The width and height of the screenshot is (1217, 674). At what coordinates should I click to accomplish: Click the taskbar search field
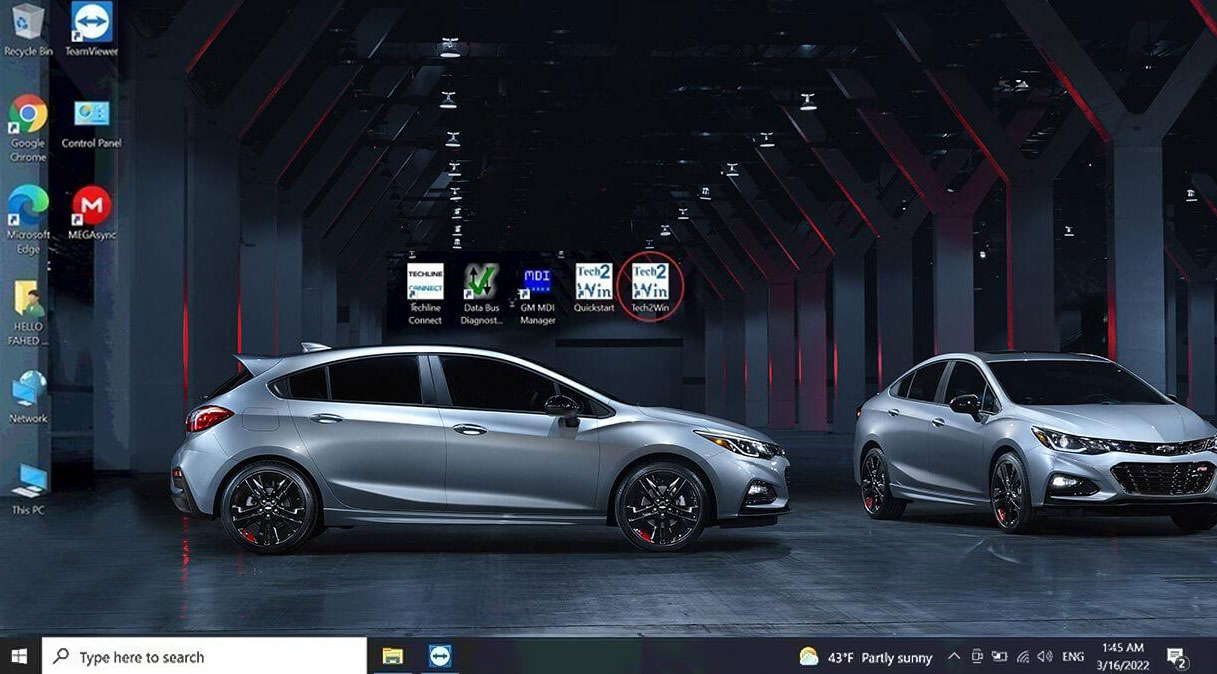click(x=200, y=656)
